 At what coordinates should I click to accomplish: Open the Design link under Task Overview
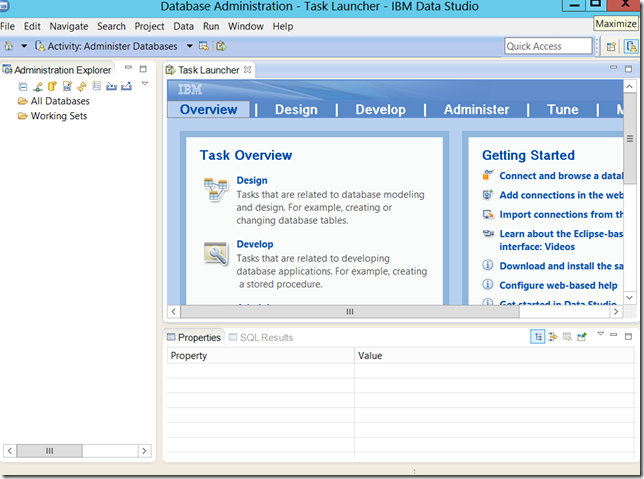252,180
